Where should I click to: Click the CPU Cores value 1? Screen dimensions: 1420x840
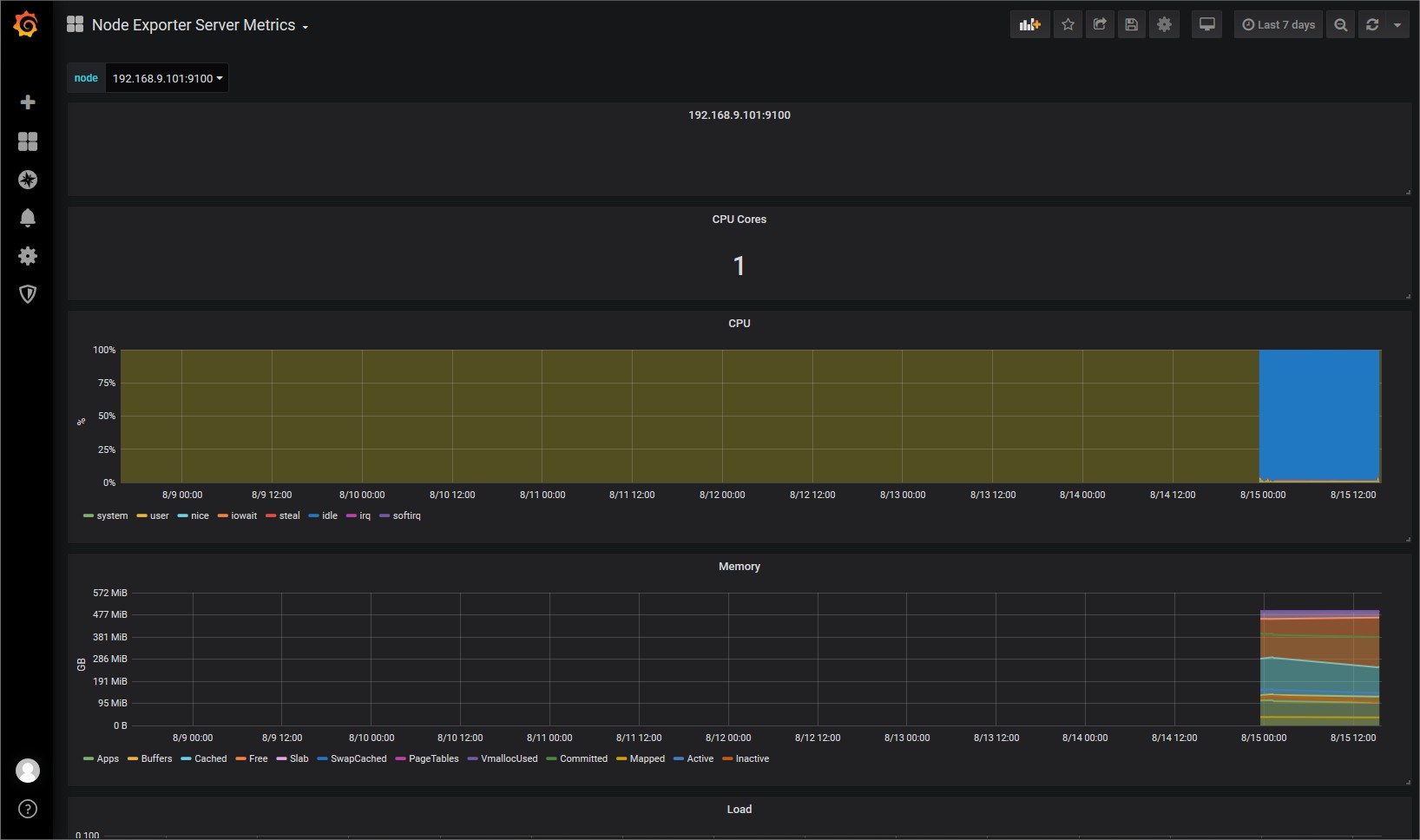click(740, 266)
